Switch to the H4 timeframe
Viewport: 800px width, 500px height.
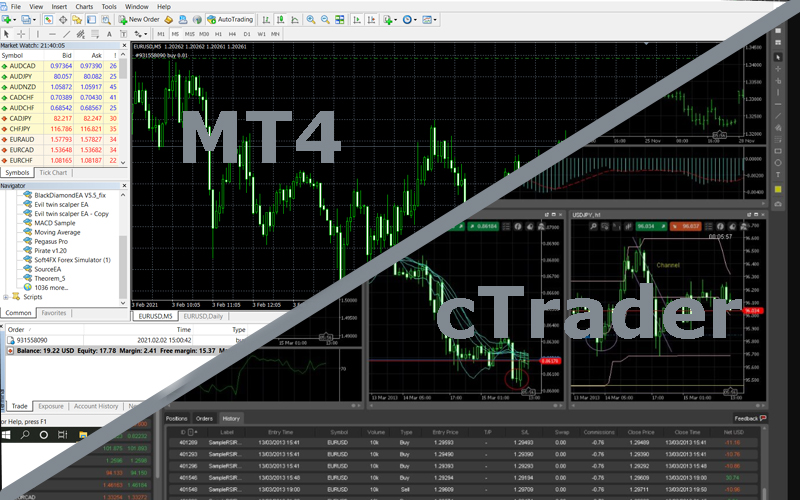click(x=232, y=33)
